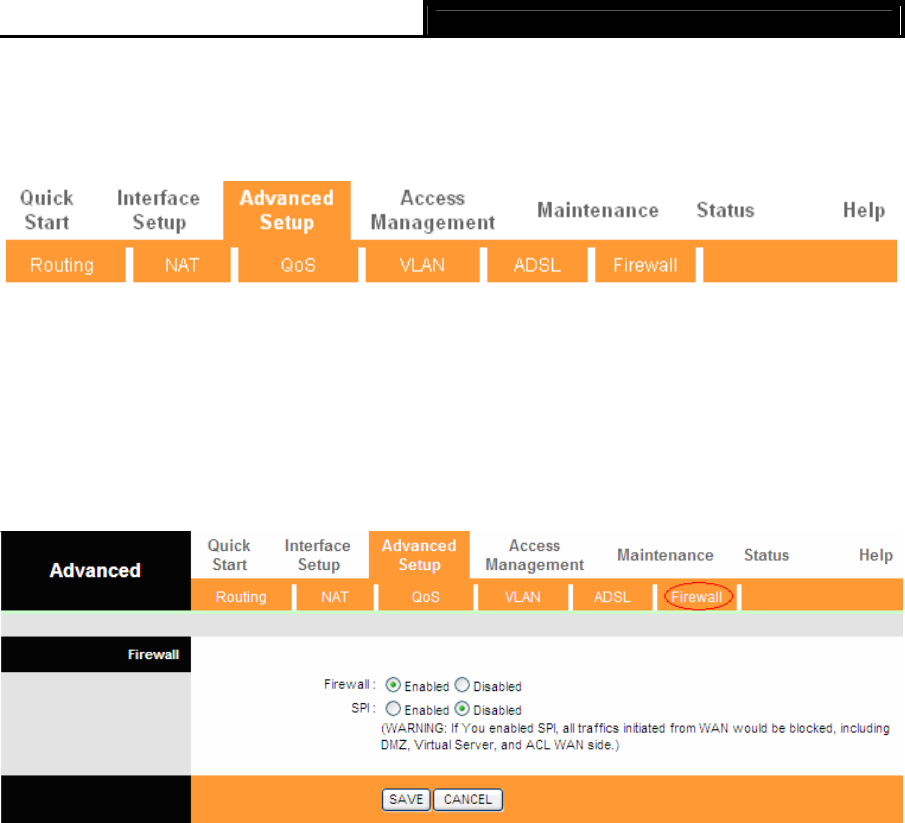Select Advanced Setup tab in upper navigation bar
905x823 pixels.
click(x=287, y=210)
